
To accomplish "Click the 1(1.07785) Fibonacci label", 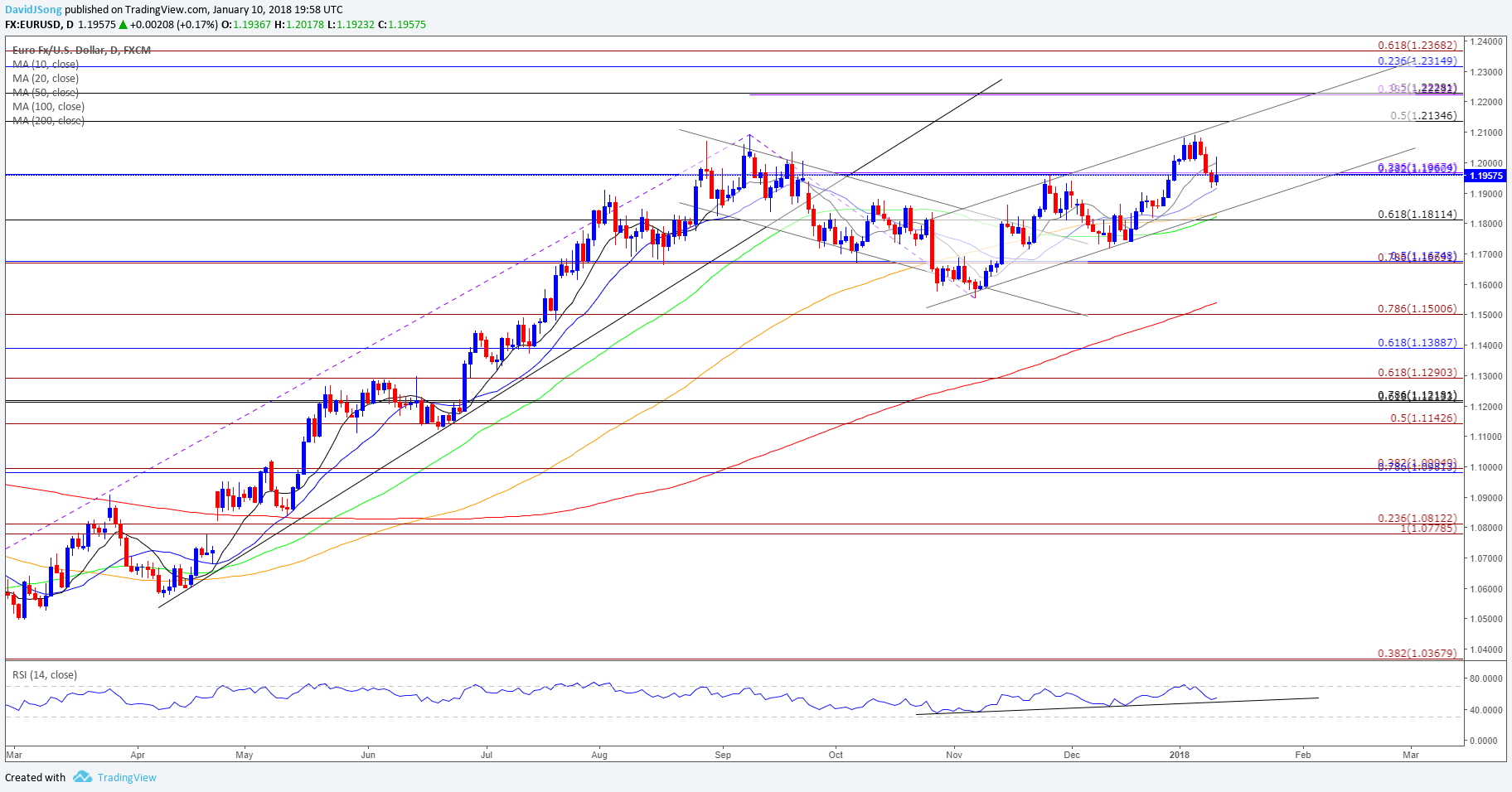I will 1428,528.
